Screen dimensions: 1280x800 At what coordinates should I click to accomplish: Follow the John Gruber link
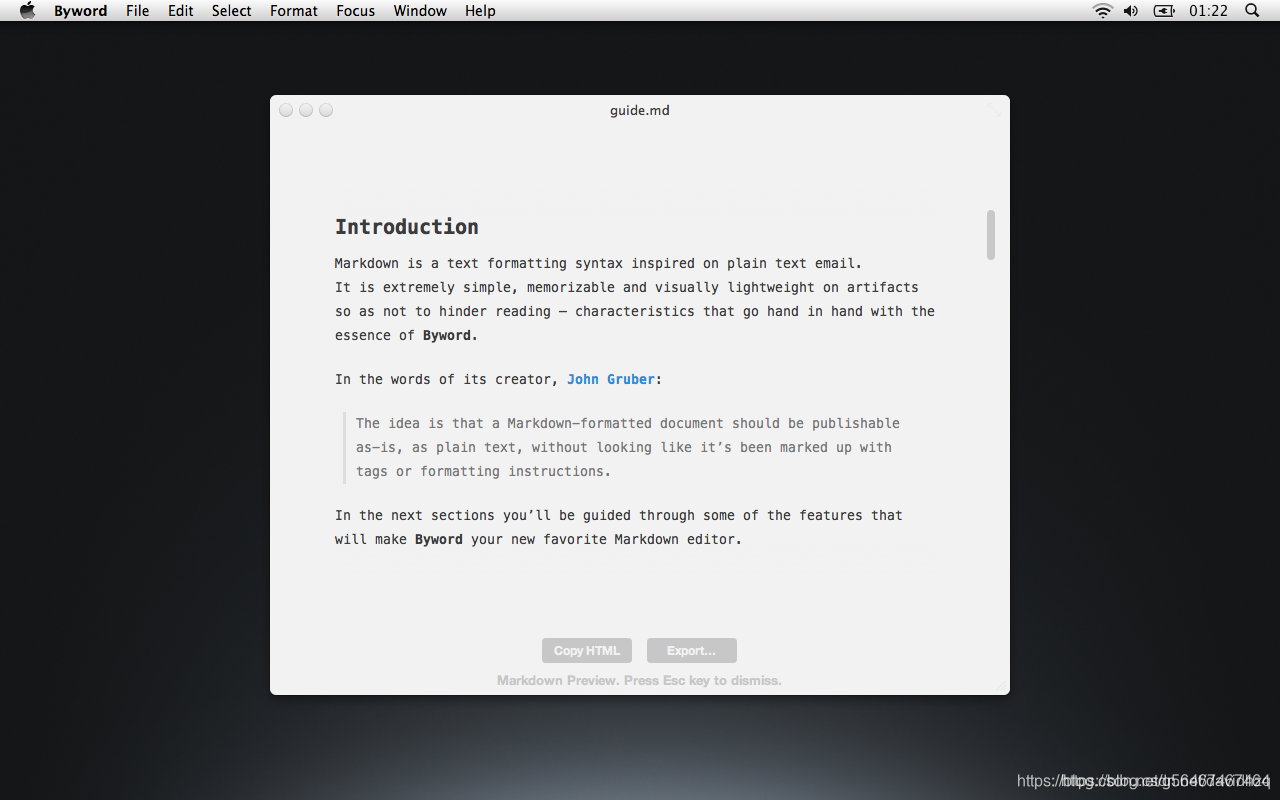611,379
